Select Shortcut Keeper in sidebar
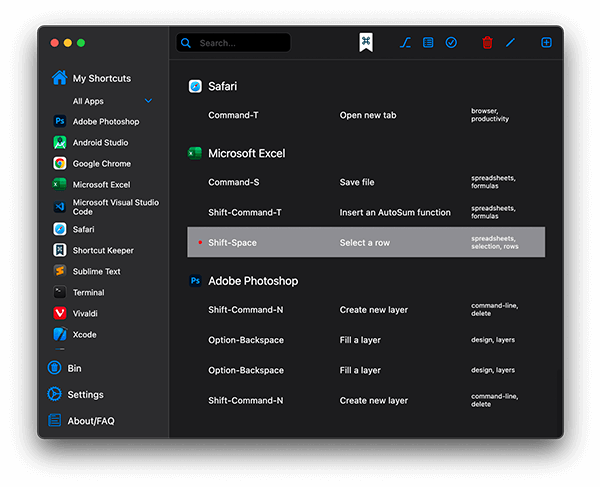 point(93,250)
